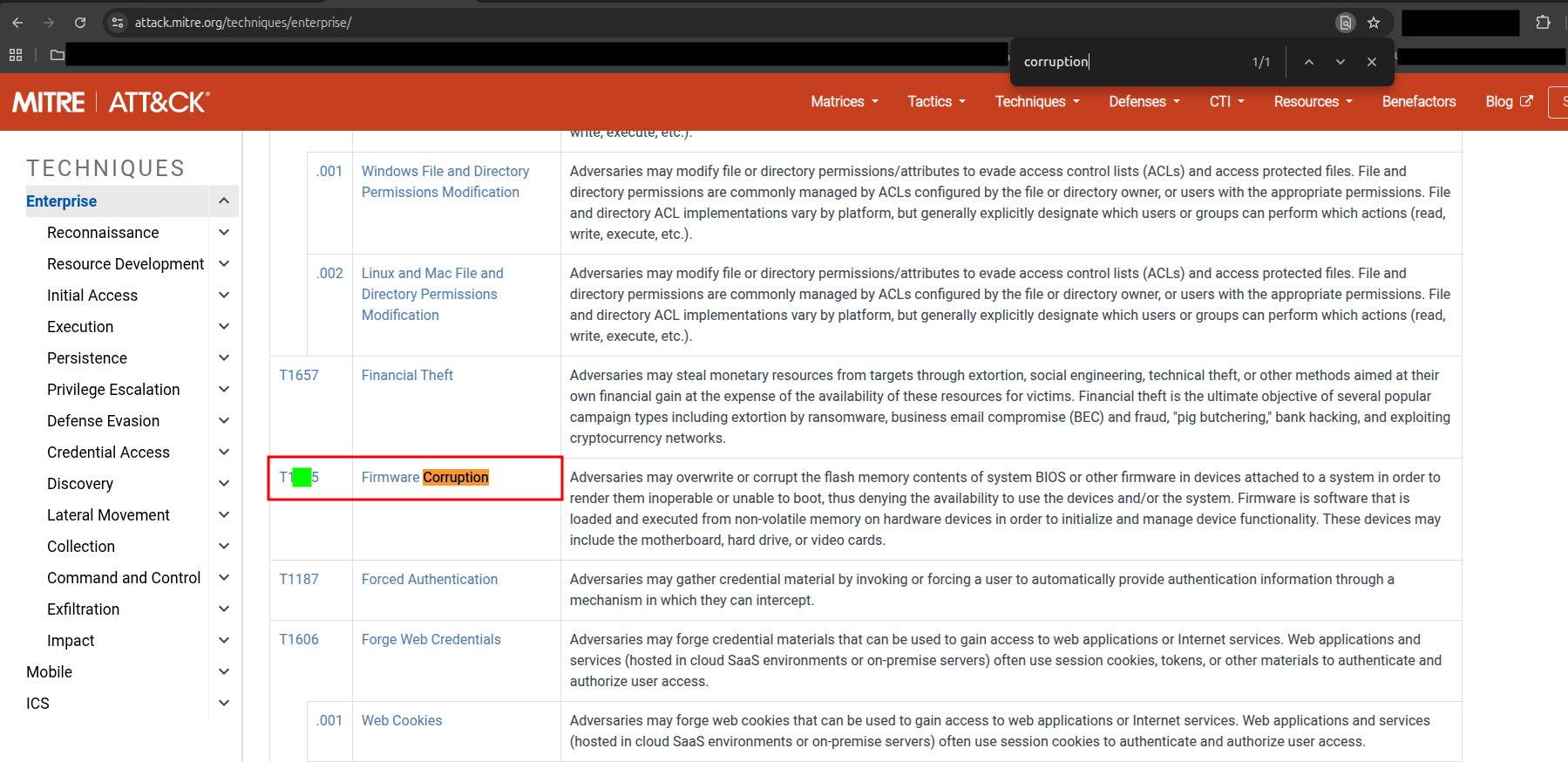Open the apps grid icon in bookmarks bar

point(16,55)
